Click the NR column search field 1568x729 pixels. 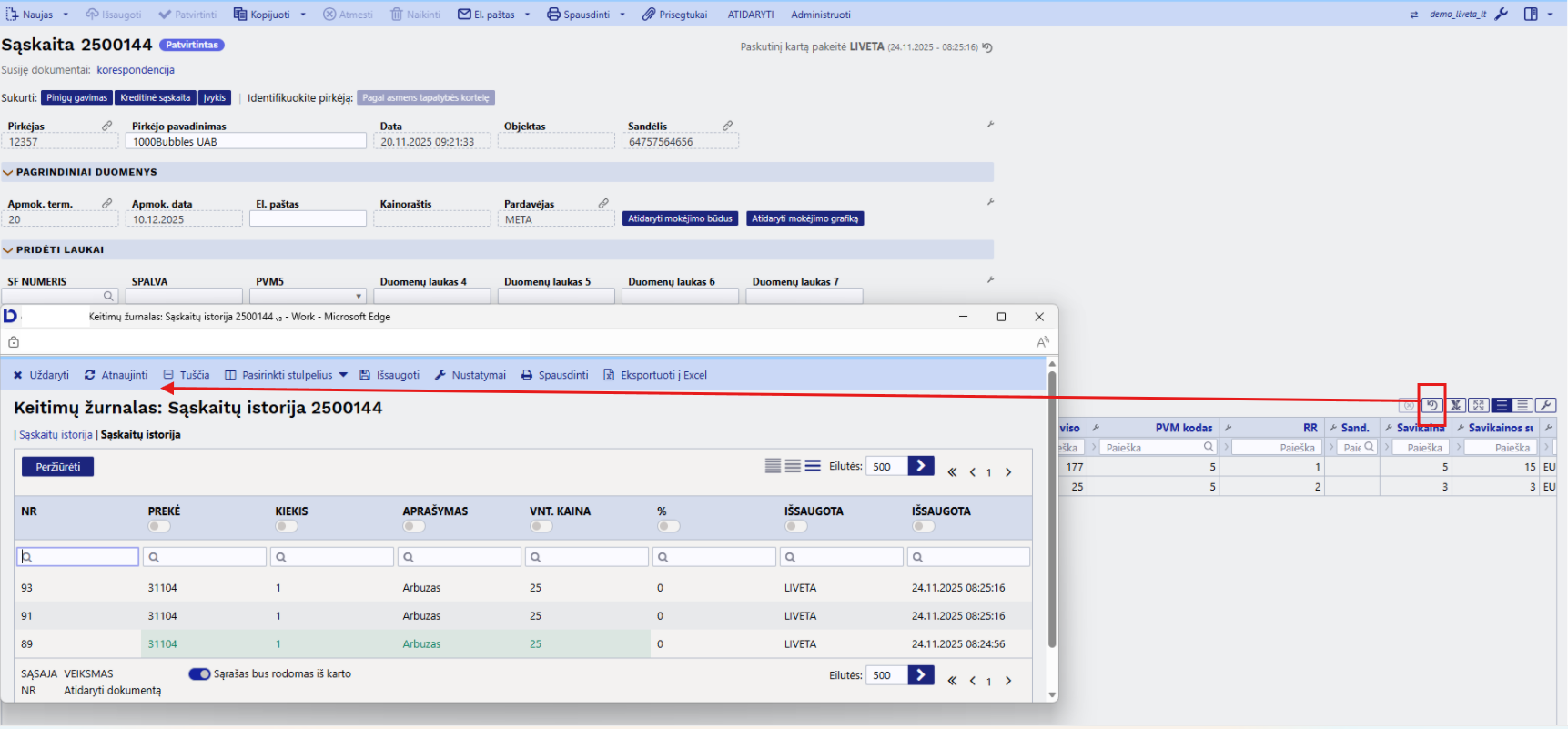(78, 557)
